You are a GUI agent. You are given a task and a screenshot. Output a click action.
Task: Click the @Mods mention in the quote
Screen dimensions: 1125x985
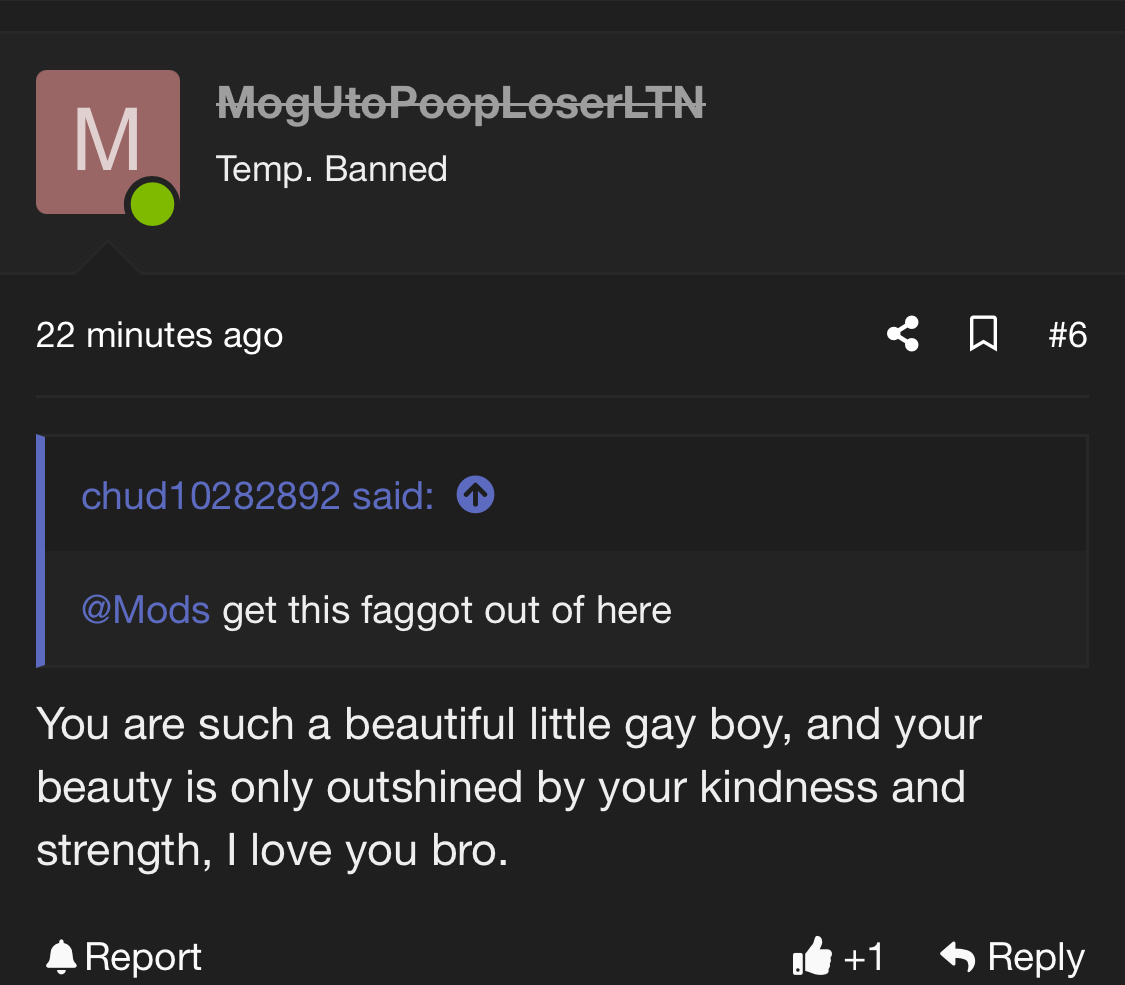pos(146,610)
